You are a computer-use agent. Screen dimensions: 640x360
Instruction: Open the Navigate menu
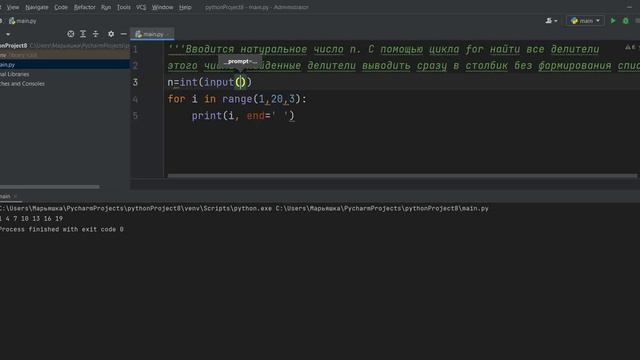(x=37, y=7)
